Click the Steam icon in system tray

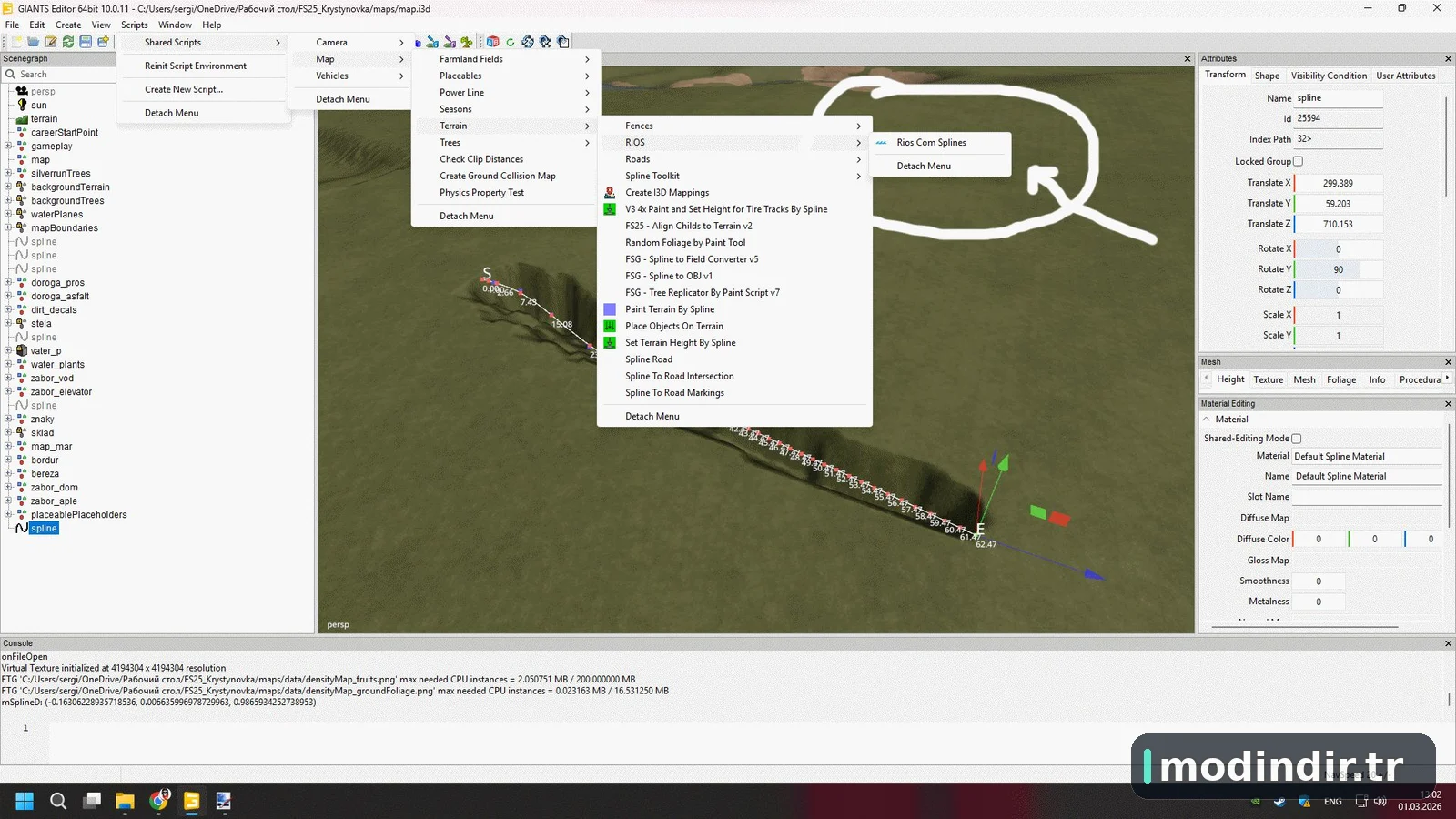click(x=1279, y=802)
